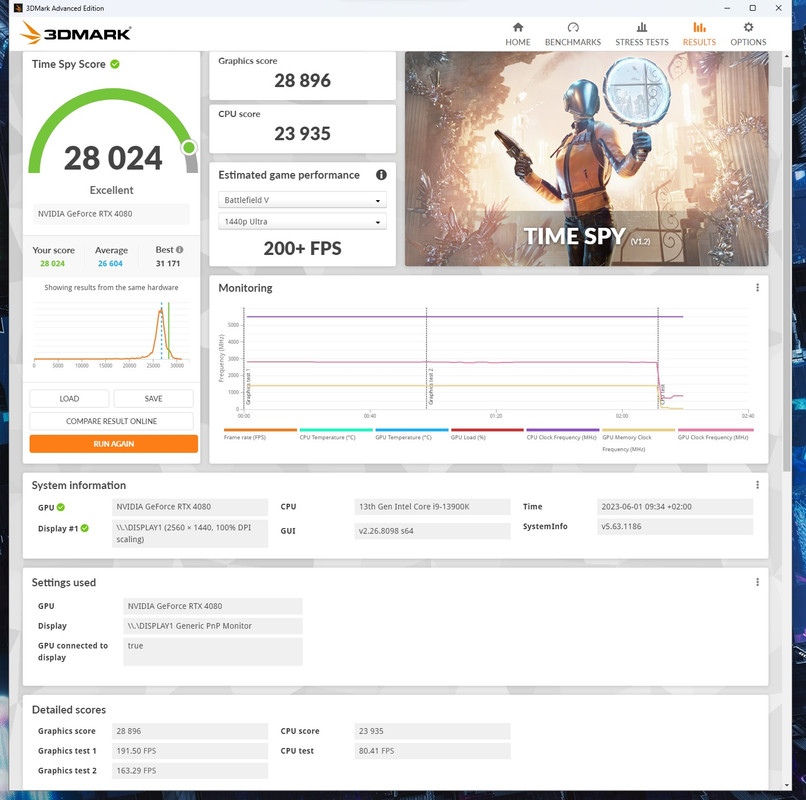Click the Display #1 resolution field 2560 × 1440

tap(190, 534)
